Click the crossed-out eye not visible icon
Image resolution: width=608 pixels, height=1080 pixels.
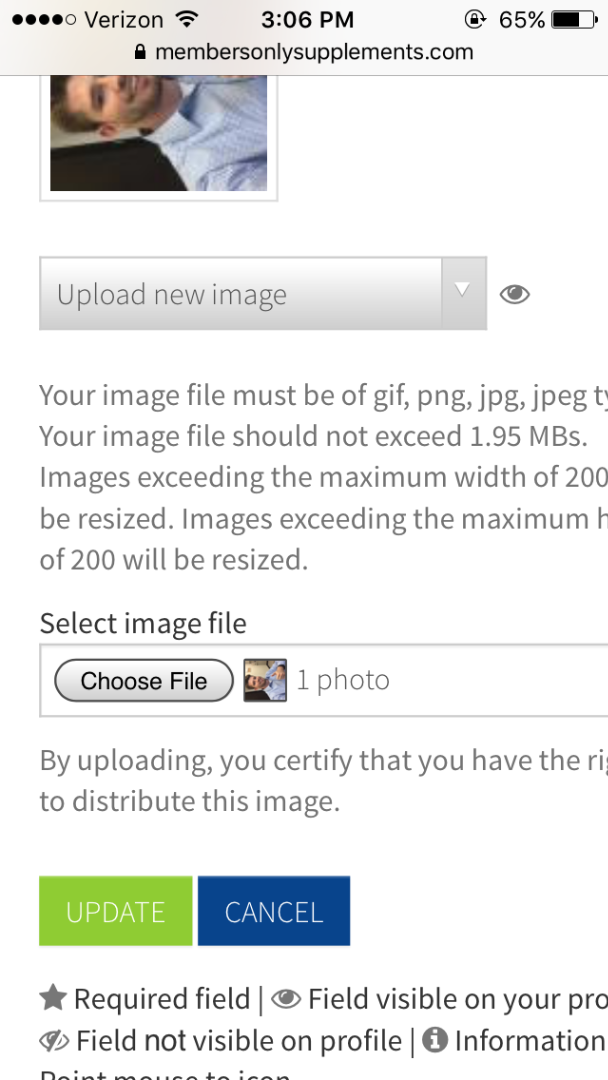[x=54, y=1040]
